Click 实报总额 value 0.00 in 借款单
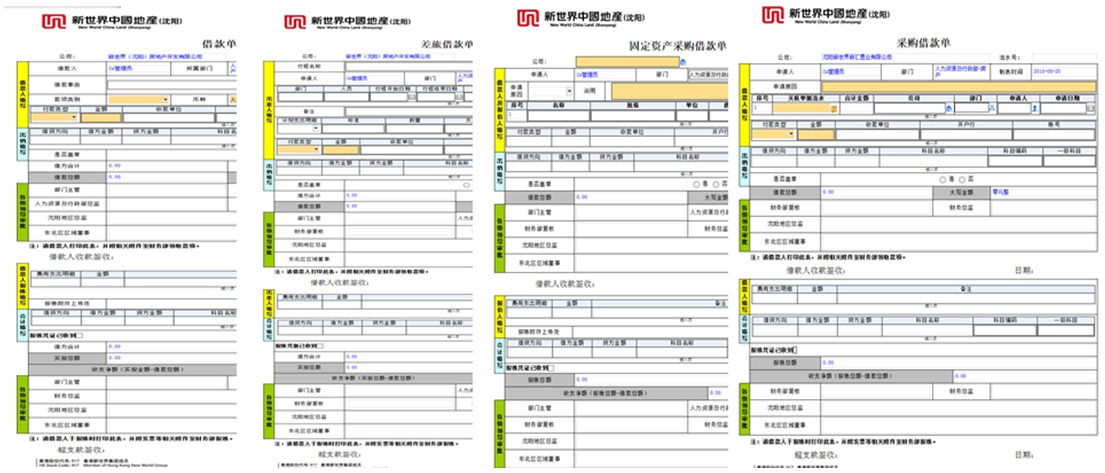 coord(114,357)
